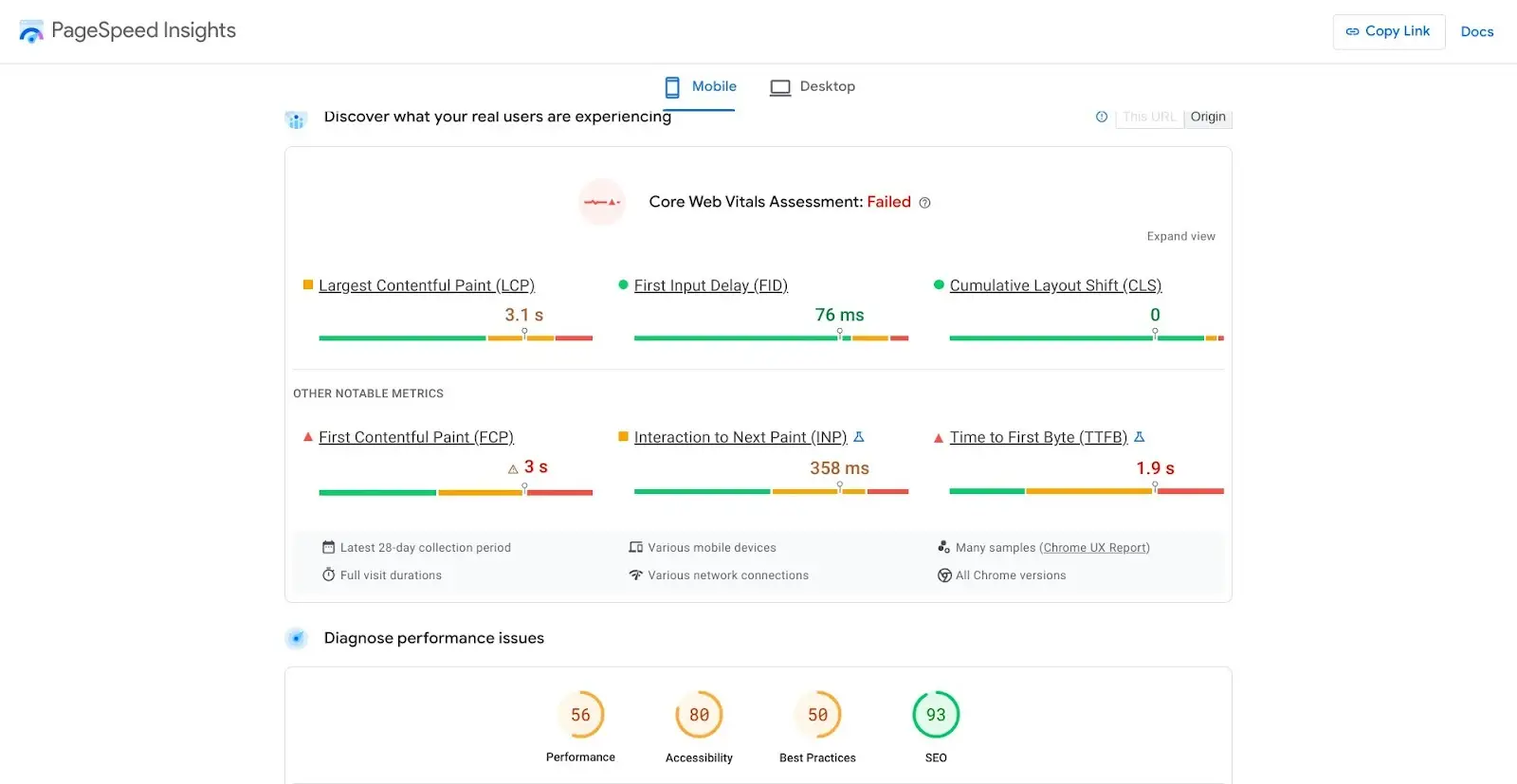The height and width of the screenshot is (784, 1517).
Task: Click the FID distribution bar
Action: point(772,337)
